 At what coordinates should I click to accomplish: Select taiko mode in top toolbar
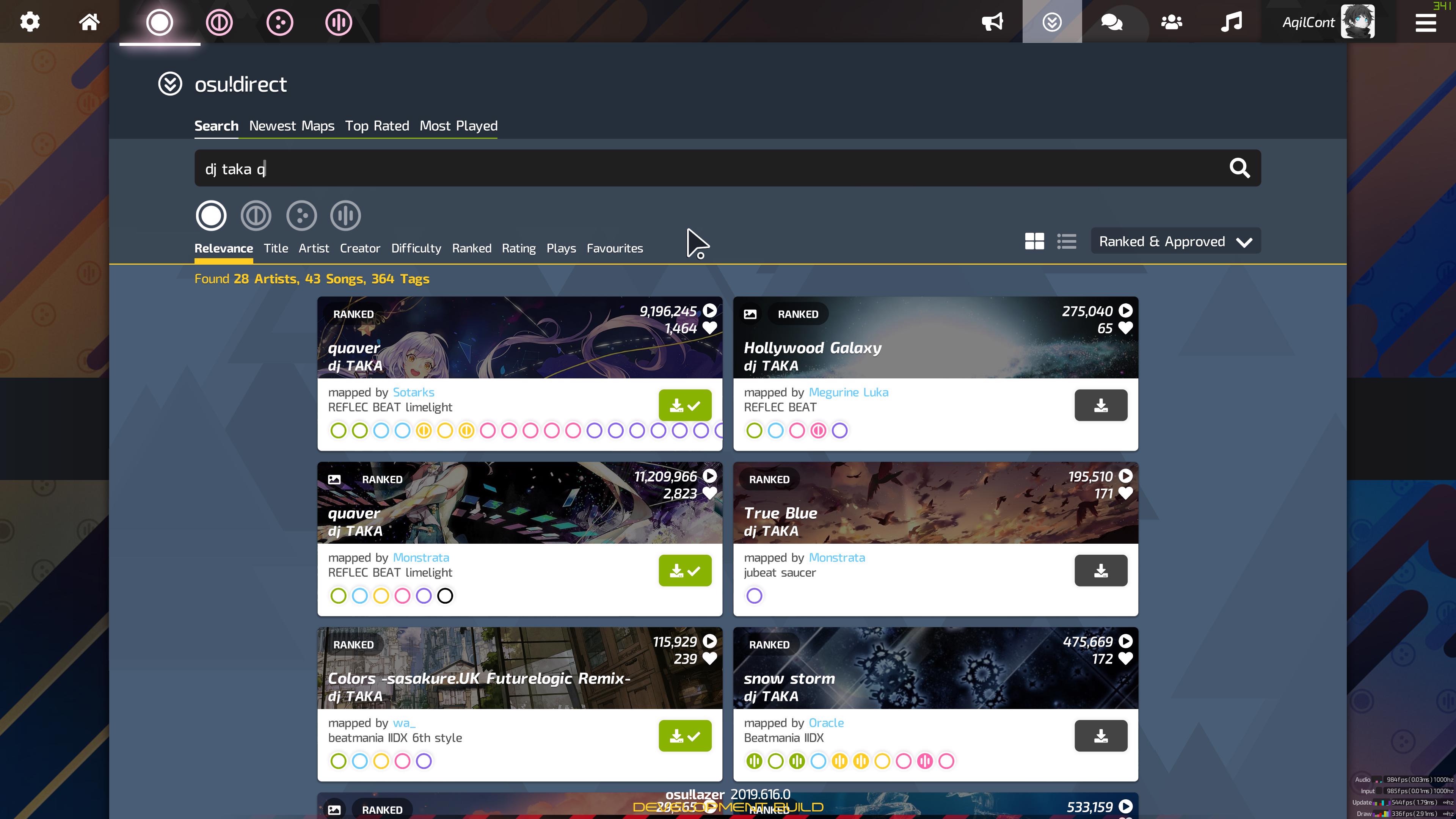click(x=219, y=23)
